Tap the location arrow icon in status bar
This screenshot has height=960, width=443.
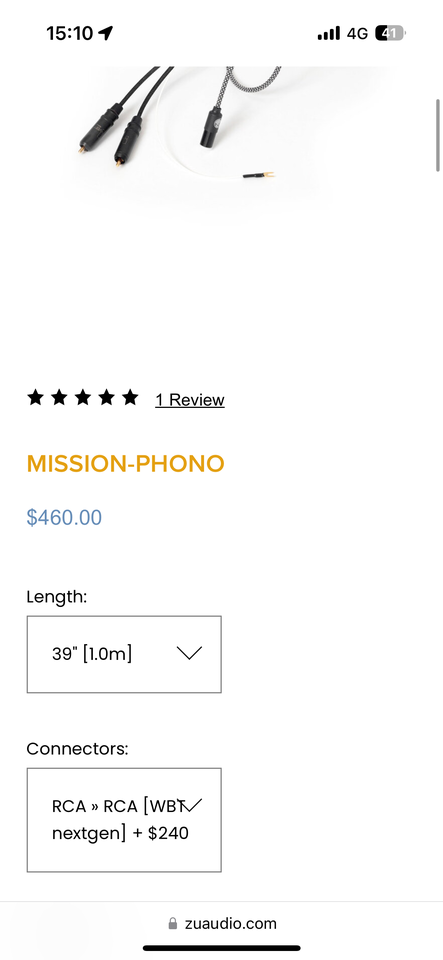pos(106,33)
